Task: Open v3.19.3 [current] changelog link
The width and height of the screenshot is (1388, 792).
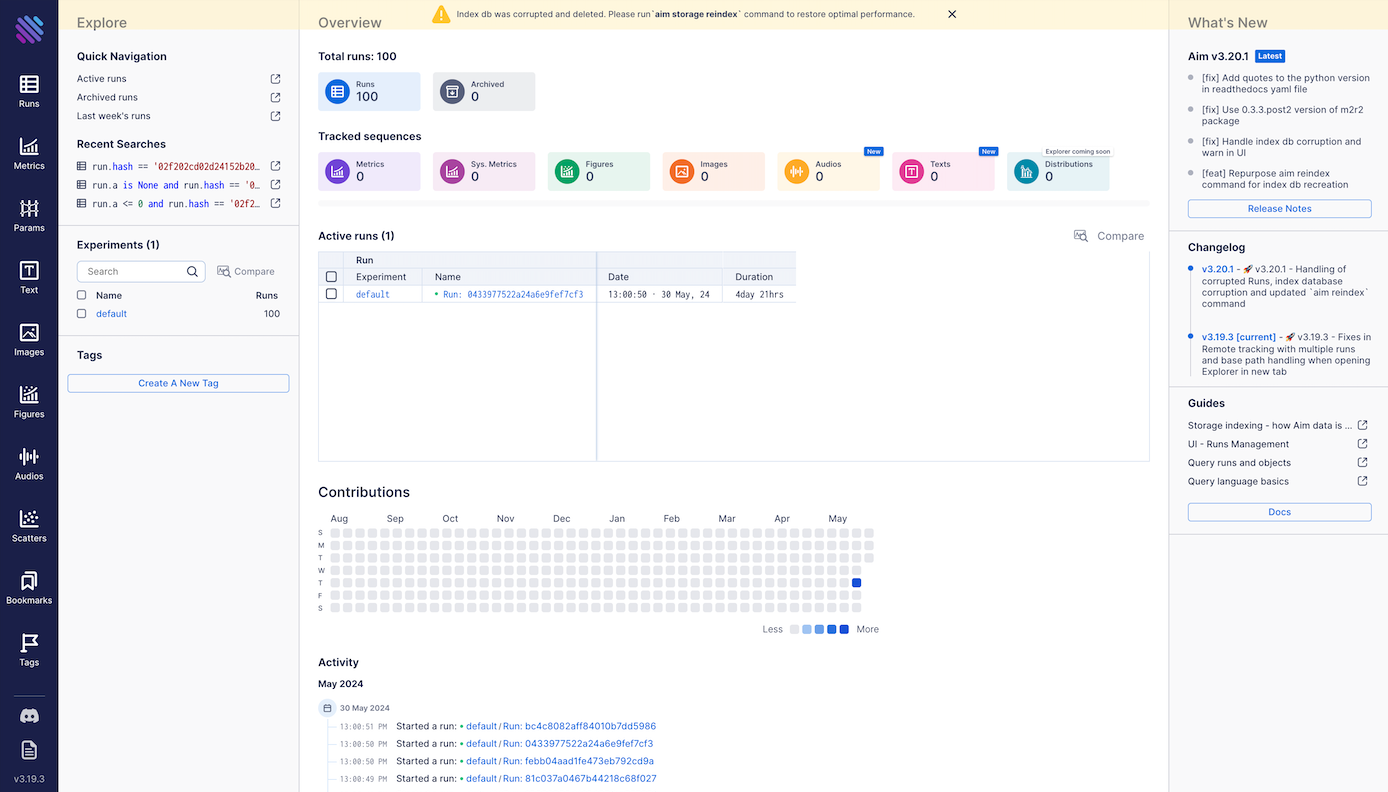Action: [x=1239, y=337]
